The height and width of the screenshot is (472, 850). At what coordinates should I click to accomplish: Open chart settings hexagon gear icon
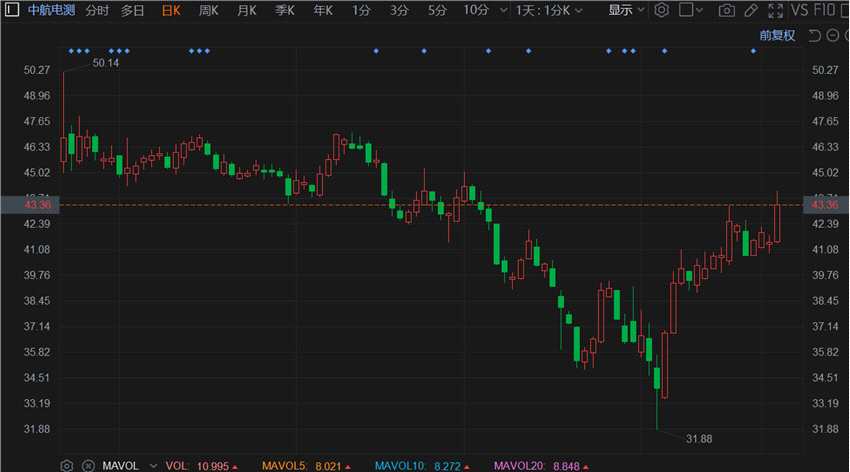[661, 10]
